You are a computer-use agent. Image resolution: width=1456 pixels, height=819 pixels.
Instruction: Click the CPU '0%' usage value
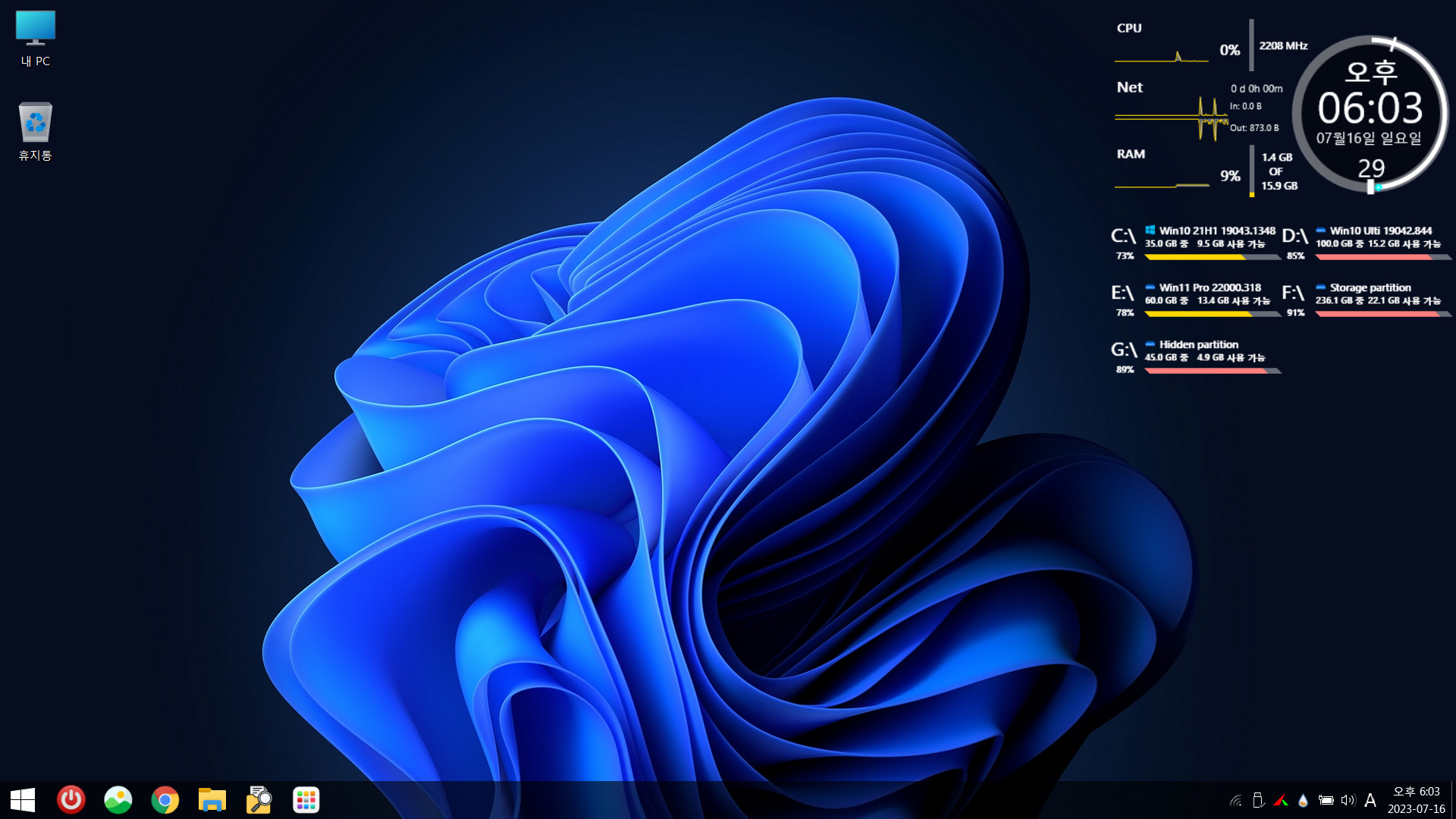coord(1229,50)
